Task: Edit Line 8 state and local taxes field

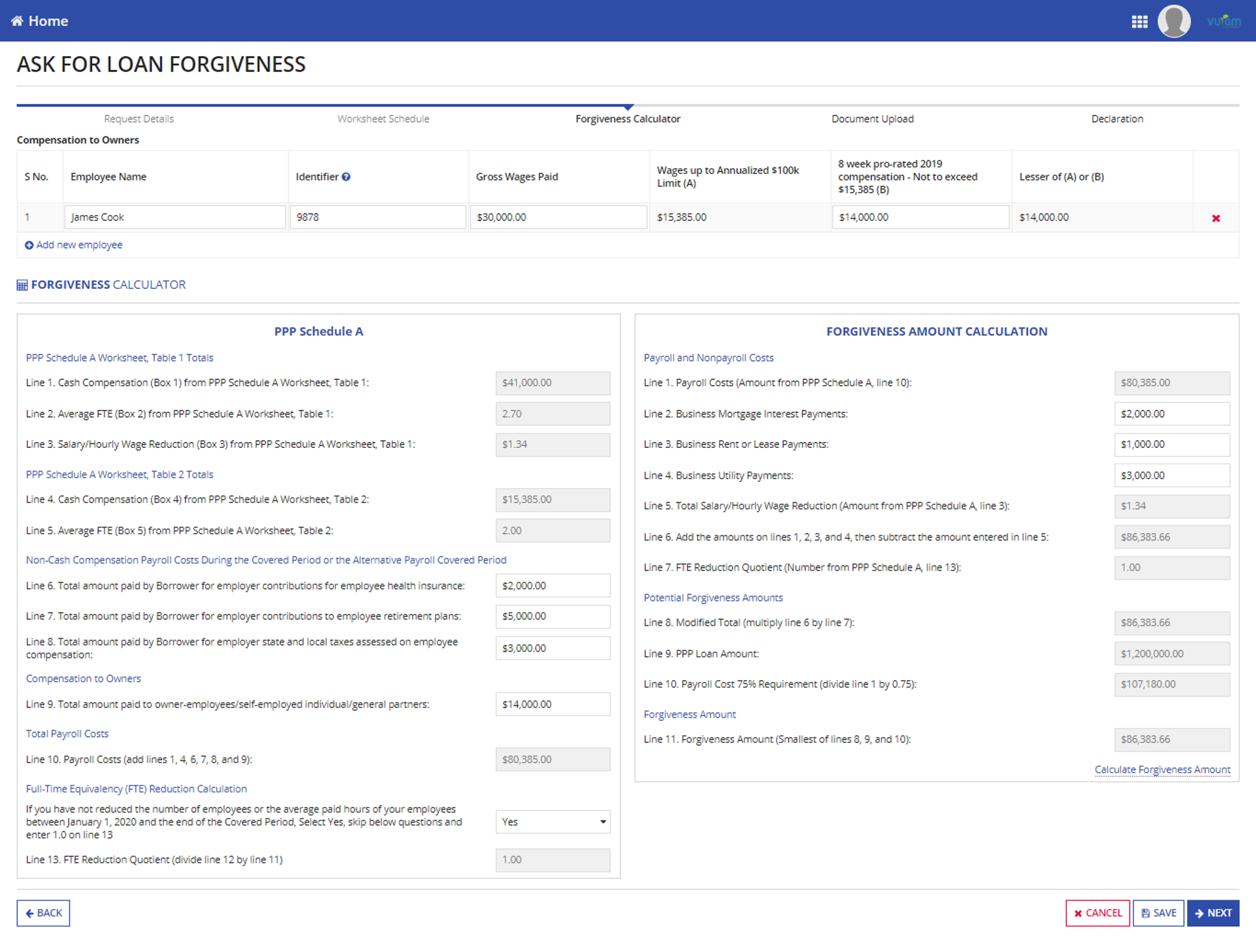Action: [552, 648]
